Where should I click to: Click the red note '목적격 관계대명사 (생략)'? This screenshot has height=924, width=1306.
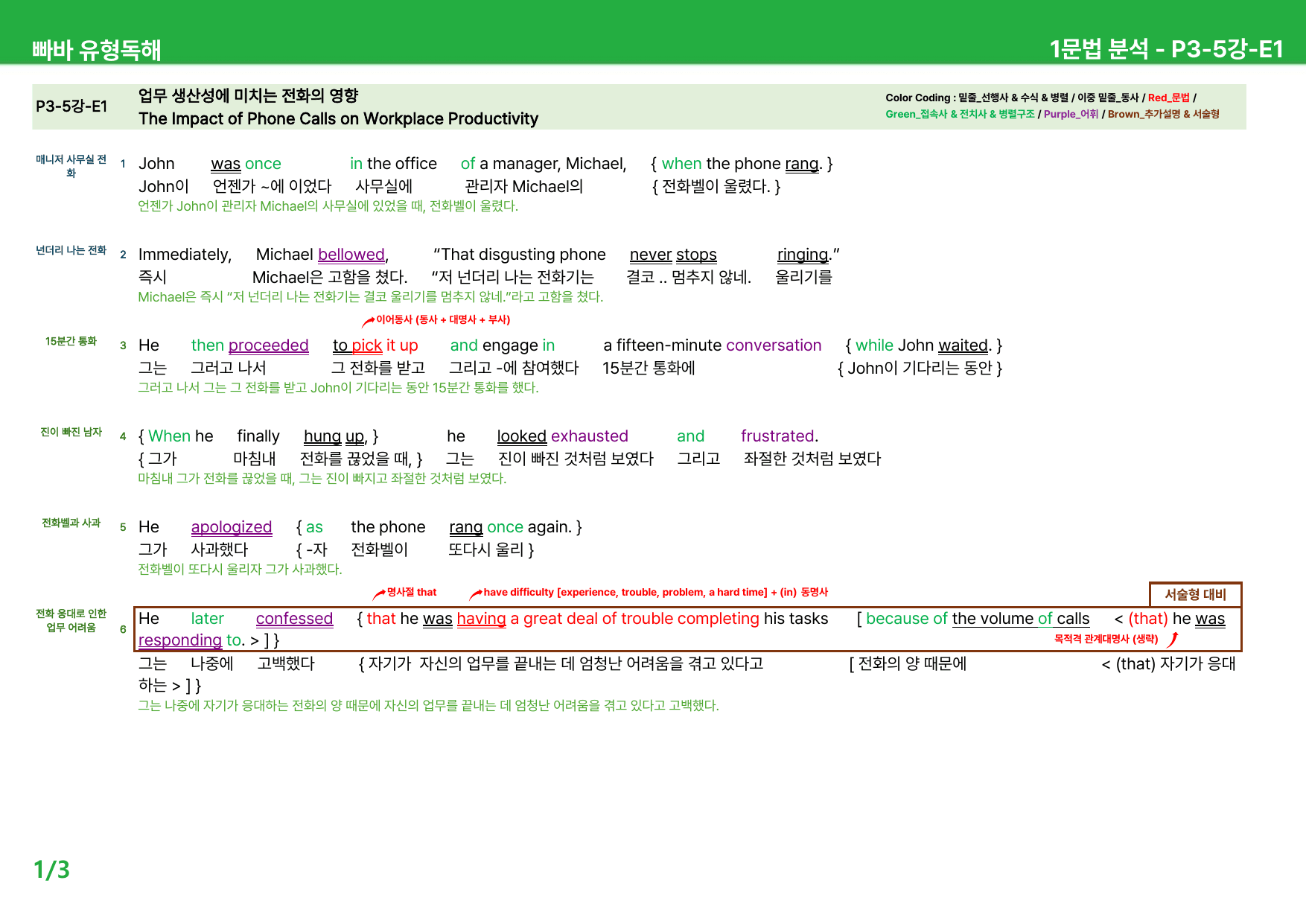tap(1106, 639)
